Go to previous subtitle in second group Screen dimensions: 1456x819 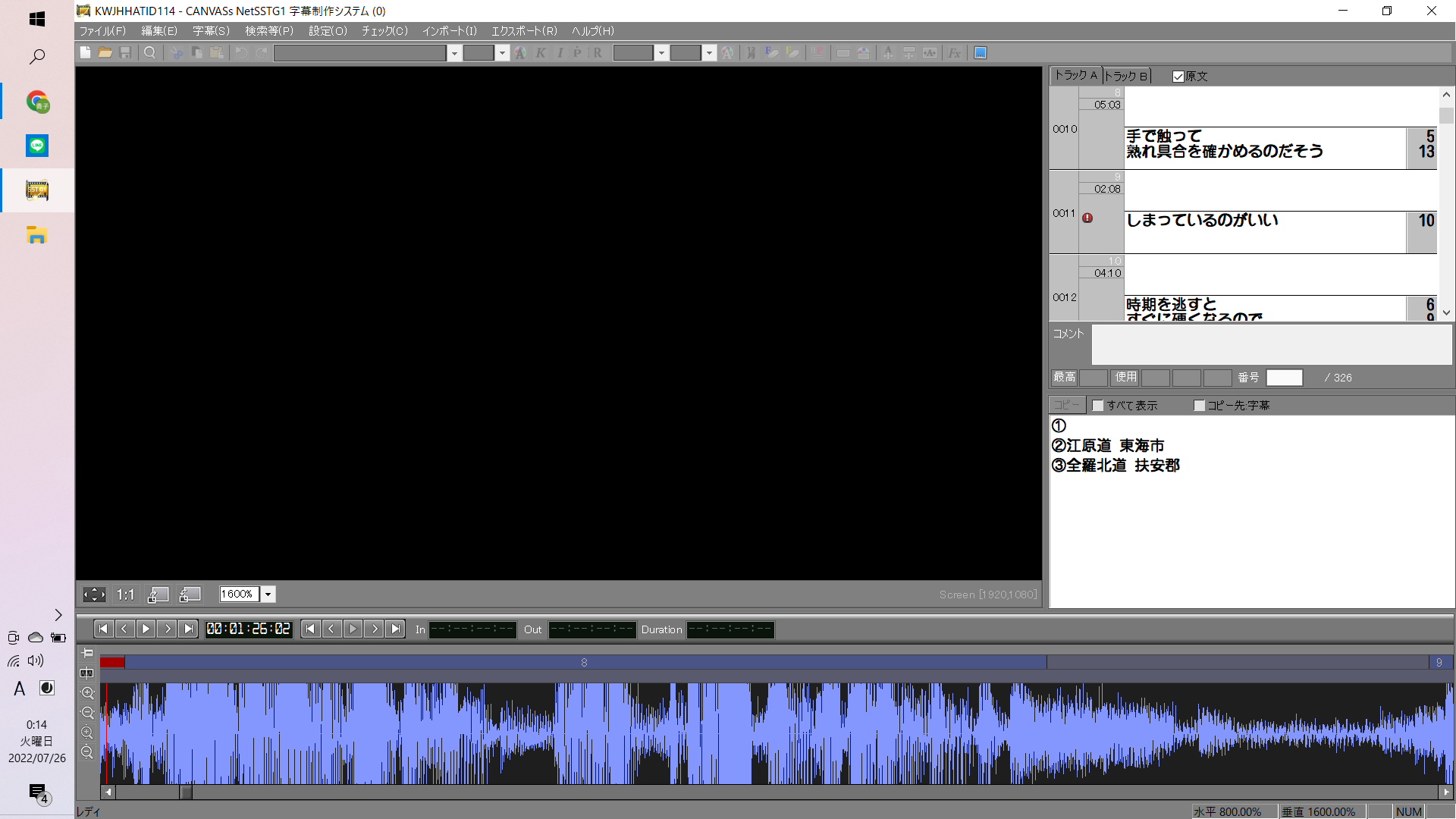331,629
